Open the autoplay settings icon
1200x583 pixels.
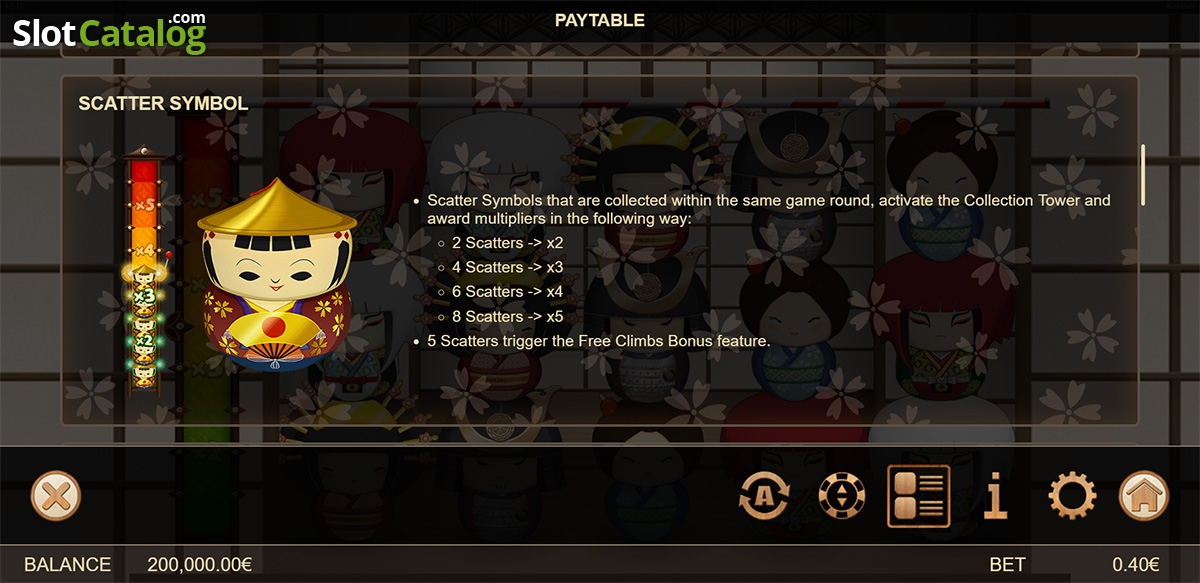pyautogui.click(x=765, y=496)
